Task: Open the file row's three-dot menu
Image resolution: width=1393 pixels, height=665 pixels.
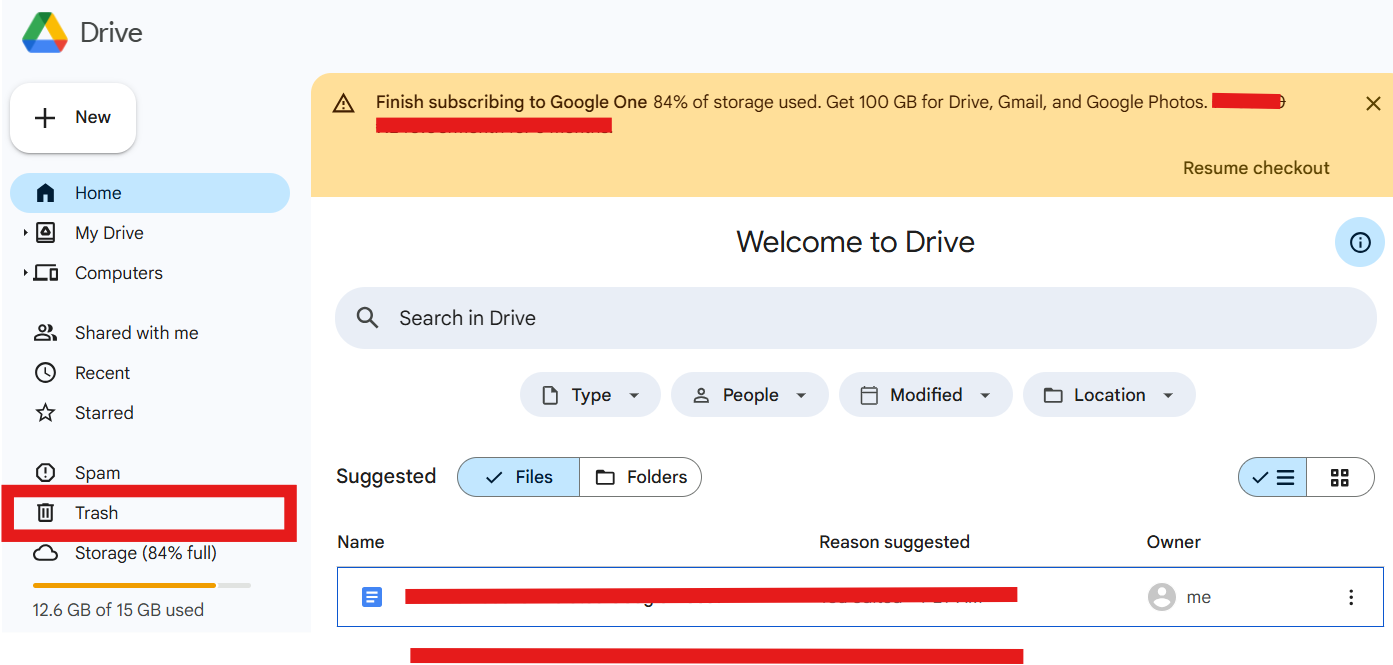Action: pyautogui.click(x=1351, y=597)
